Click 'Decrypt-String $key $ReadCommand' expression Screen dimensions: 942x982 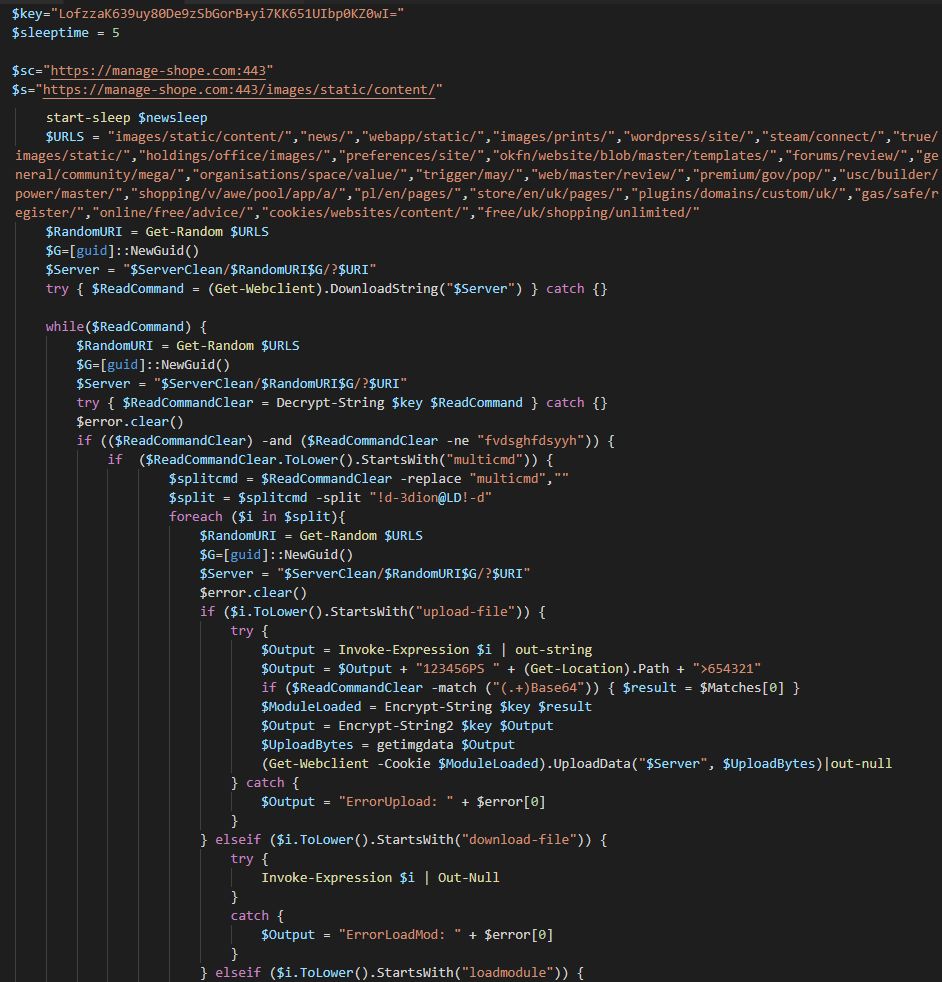(x=400, y=403)
